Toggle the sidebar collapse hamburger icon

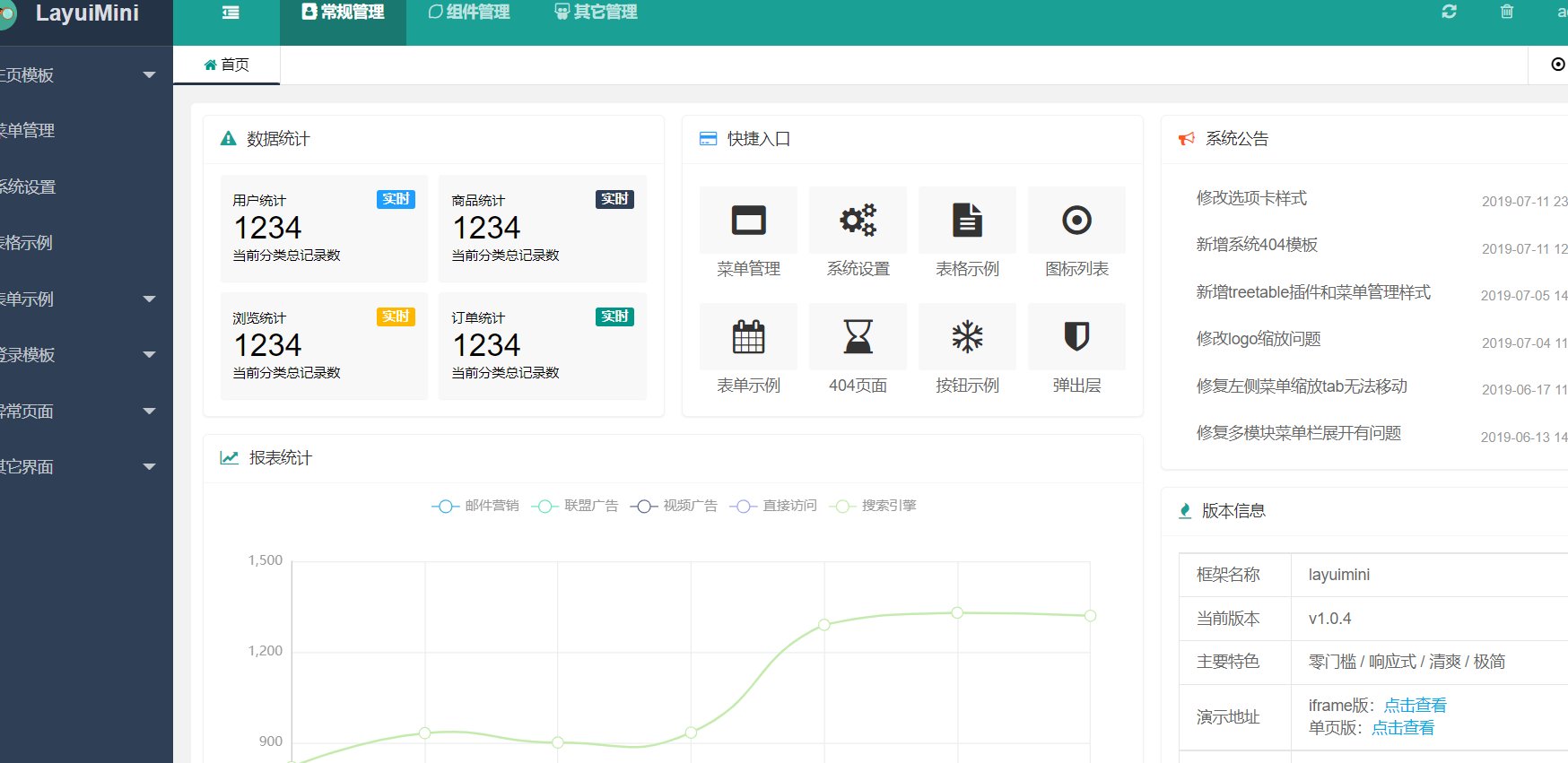(x=231, y=13)
